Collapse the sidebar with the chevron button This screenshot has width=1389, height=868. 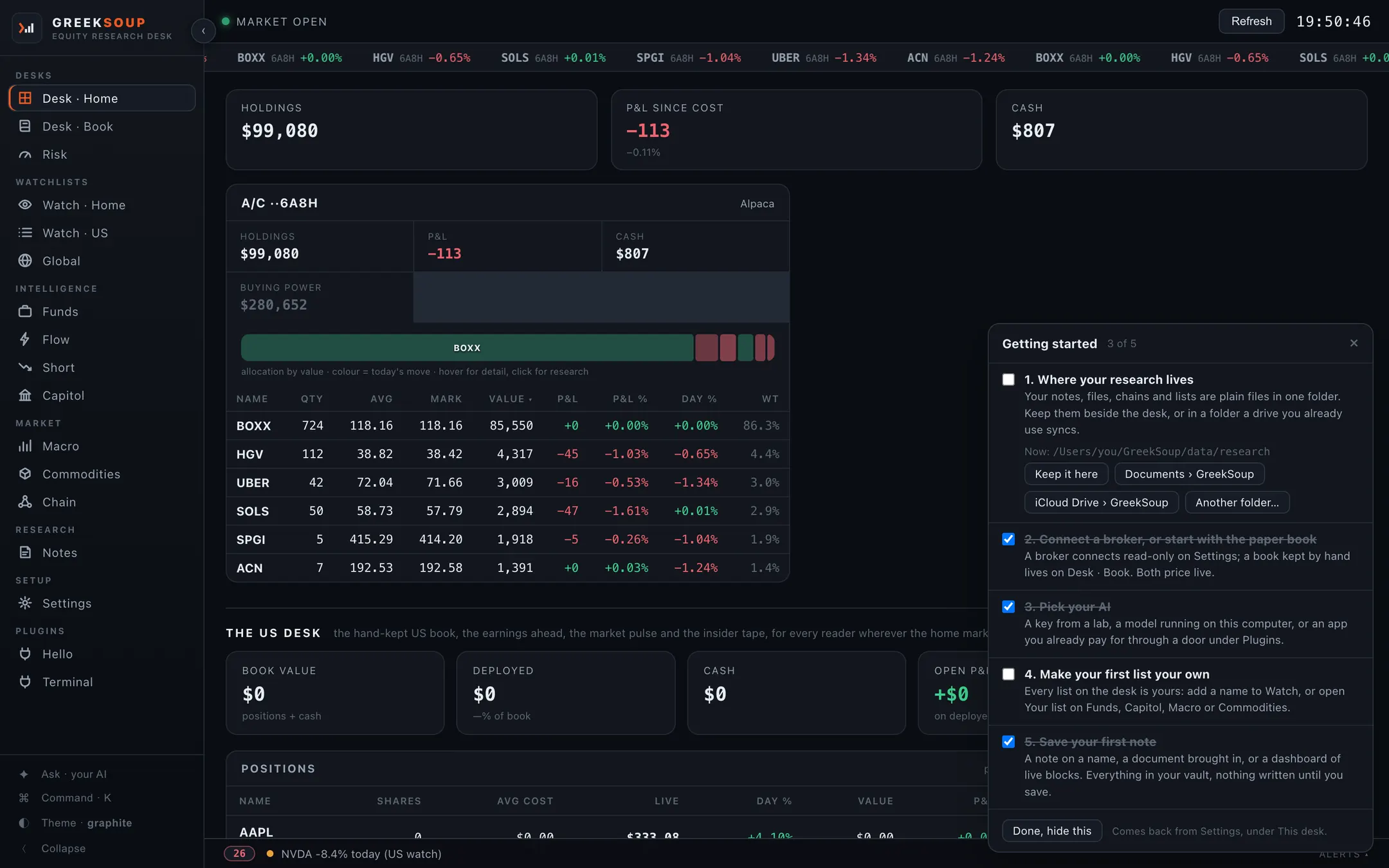coord(203,30)
